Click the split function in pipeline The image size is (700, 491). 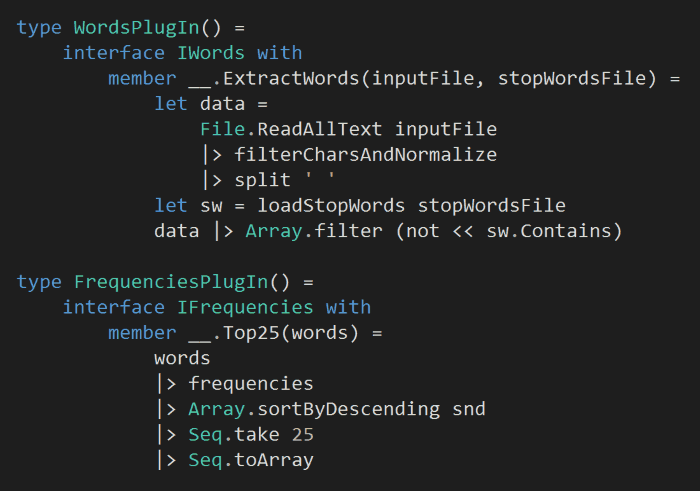(x=262, y=180)
